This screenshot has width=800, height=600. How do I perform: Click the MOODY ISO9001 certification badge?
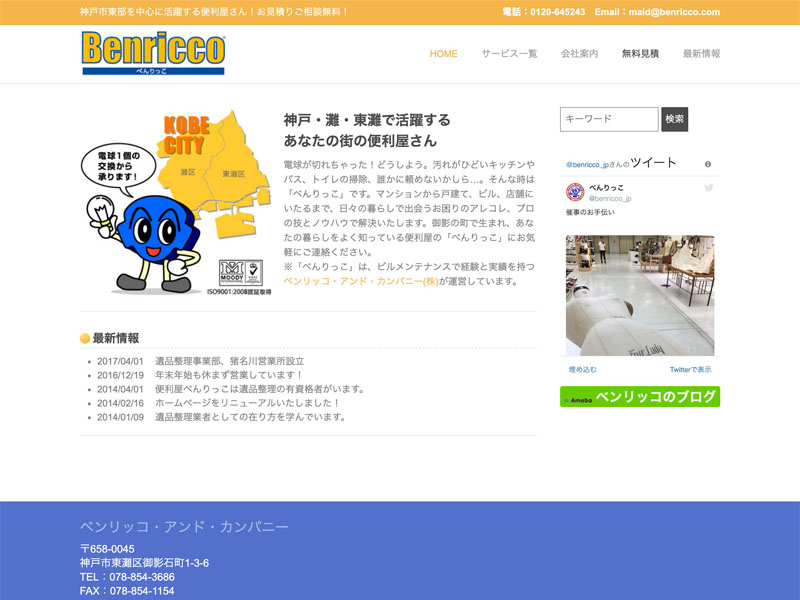(241, 273)
